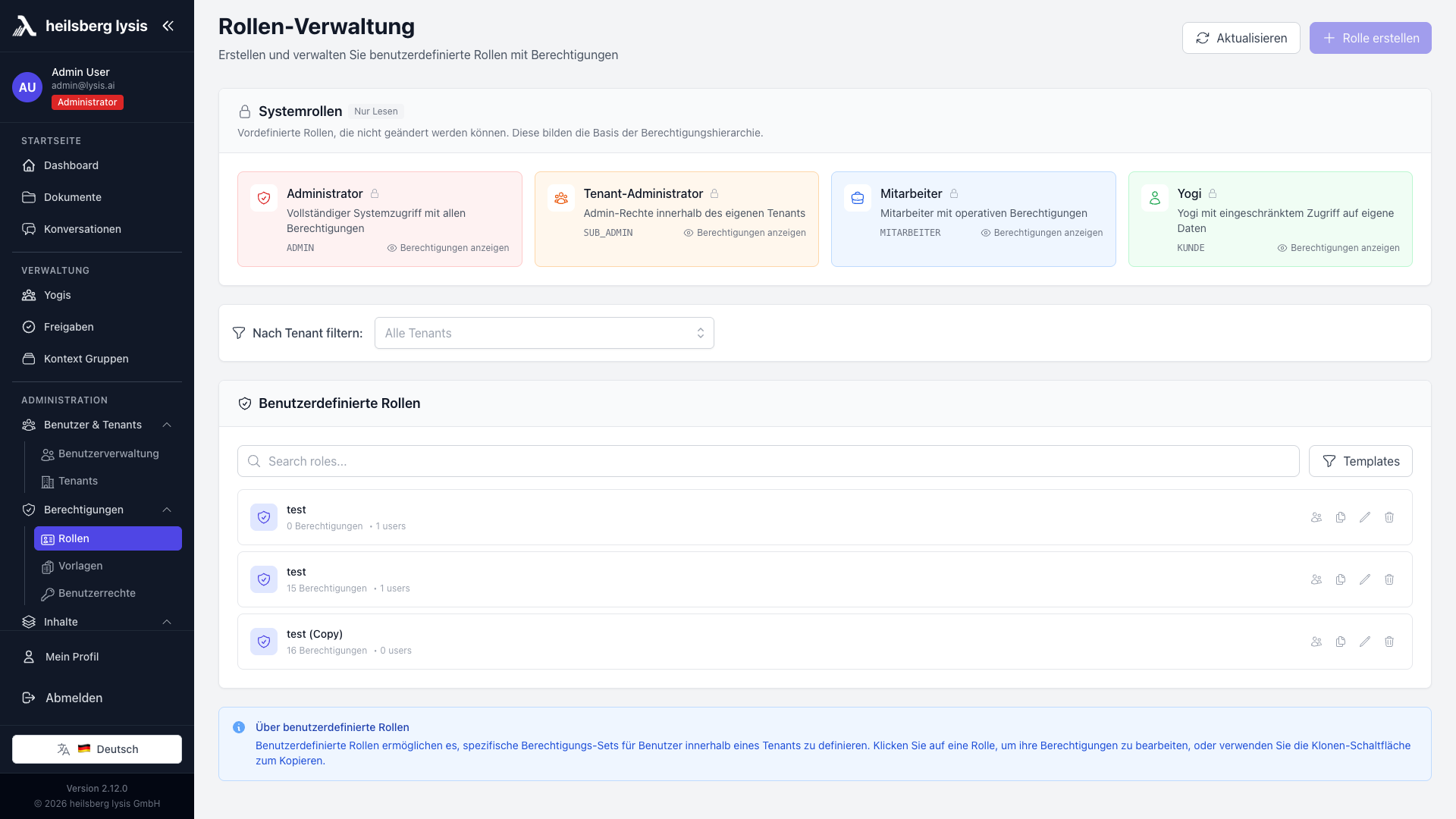Show permissions for Tenant-Administrator role

pos(745,233)
